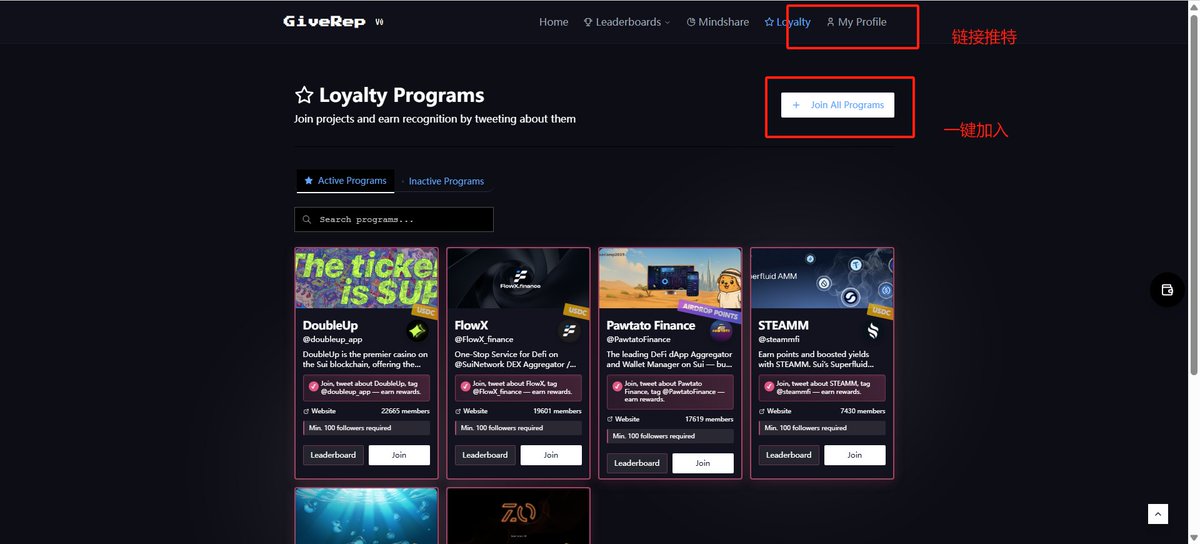Open the 7.0 program banner image
1200x544 pixels.
pyautogui.click(x=518, y=516)
